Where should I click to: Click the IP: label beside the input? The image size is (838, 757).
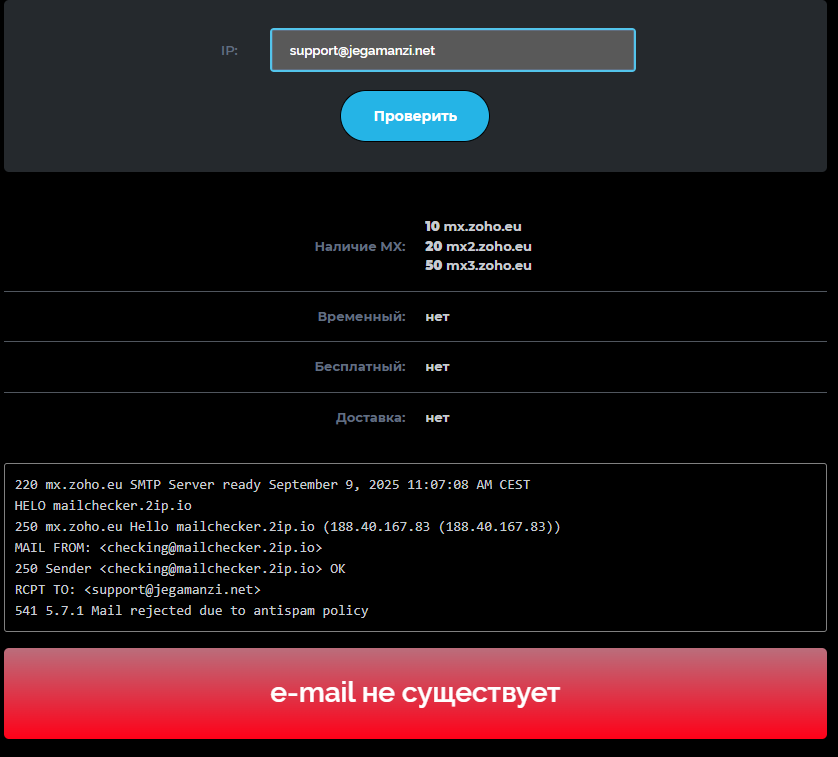[x=229, y=50]
